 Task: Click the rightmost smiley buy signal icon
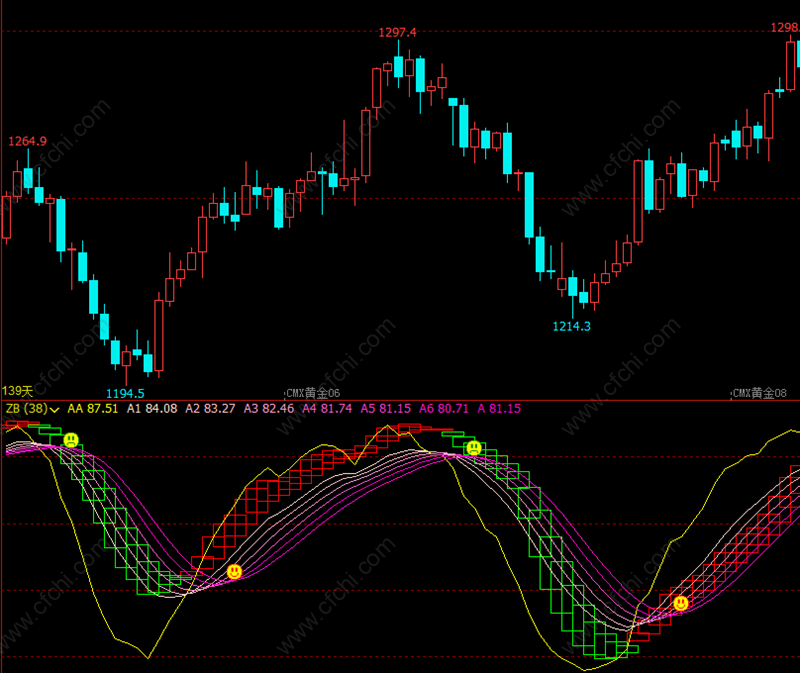click(x=681, y=603)
